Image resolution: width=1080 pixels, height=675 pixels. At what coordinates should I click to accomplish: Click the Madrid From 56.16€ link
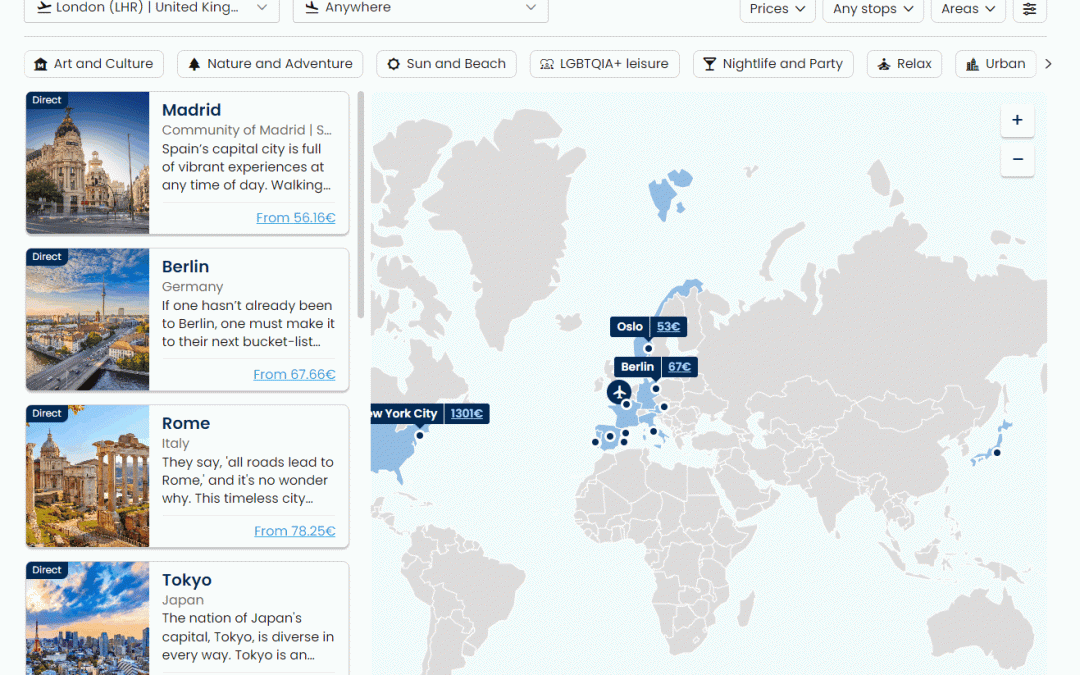click(295, 218)
